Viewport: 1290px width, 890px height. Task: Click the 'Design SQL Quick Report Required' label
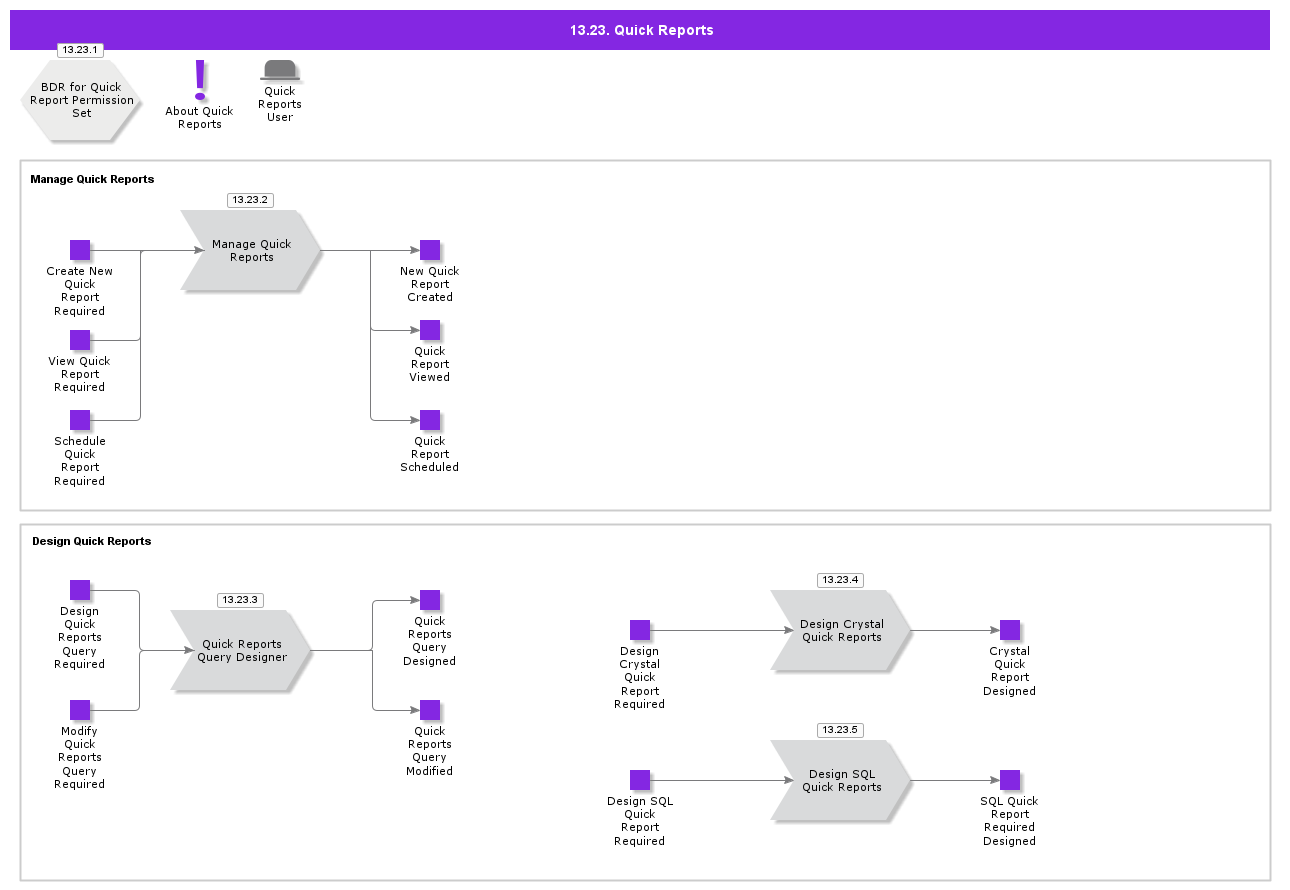coord(640,821)
